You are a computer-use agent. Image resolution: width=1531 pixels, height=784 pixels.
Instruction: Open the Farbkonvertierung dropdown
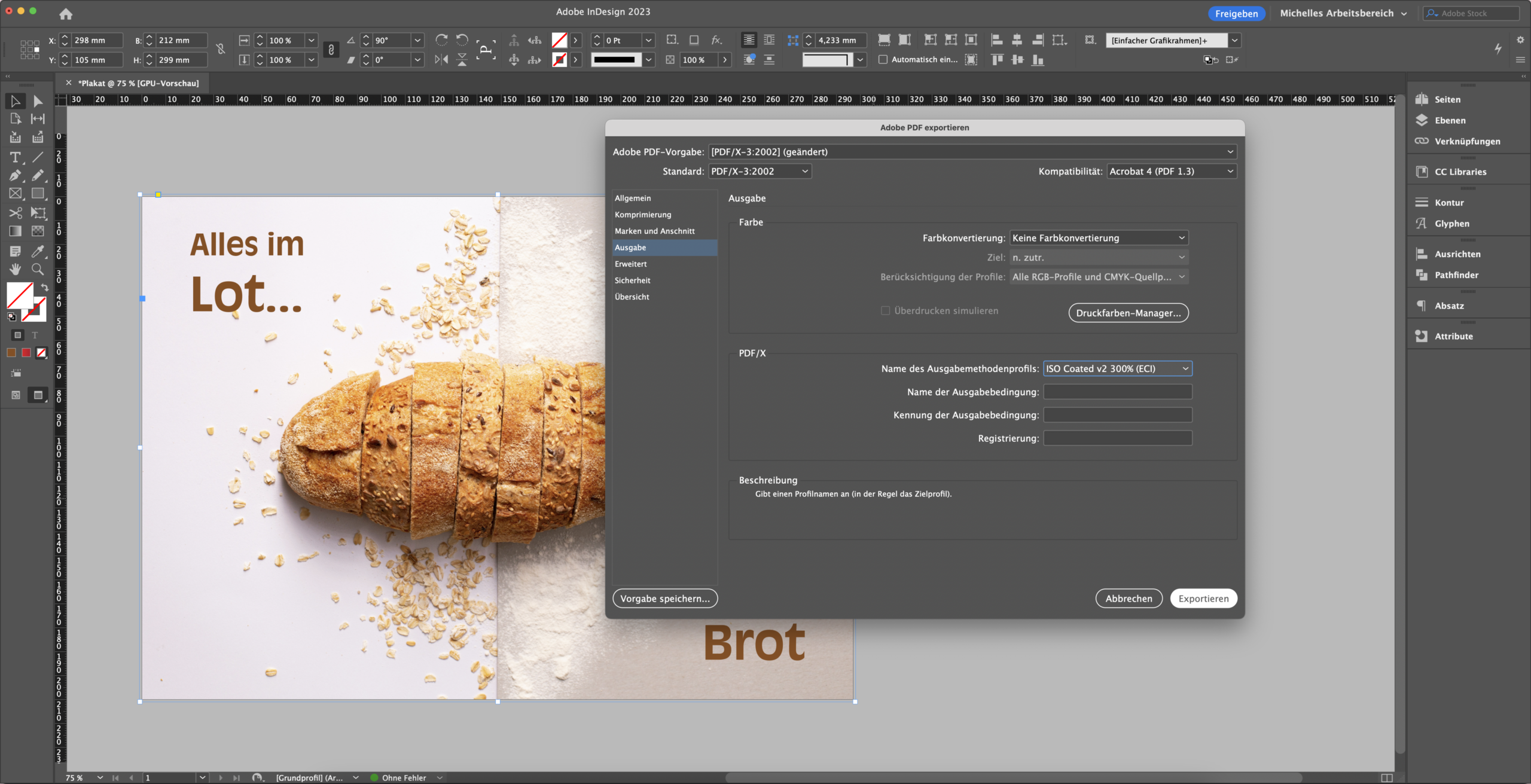tap(1099, 238)
